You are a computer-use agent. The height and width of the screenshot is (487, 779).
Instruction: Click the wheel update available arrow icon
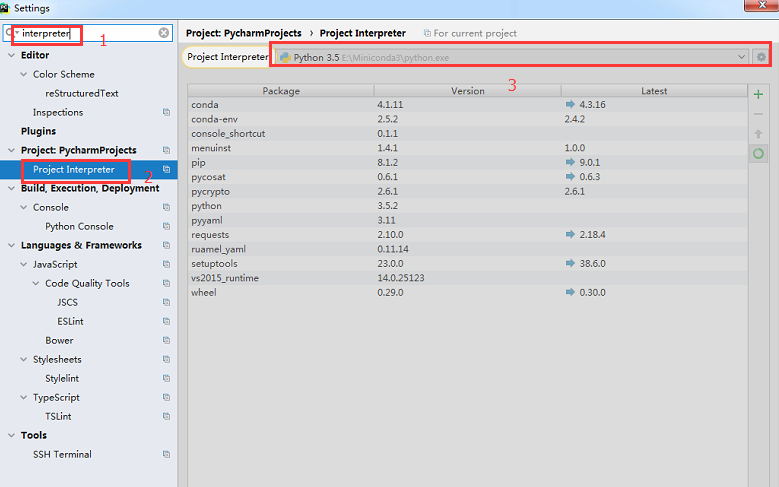click(570, 292)
